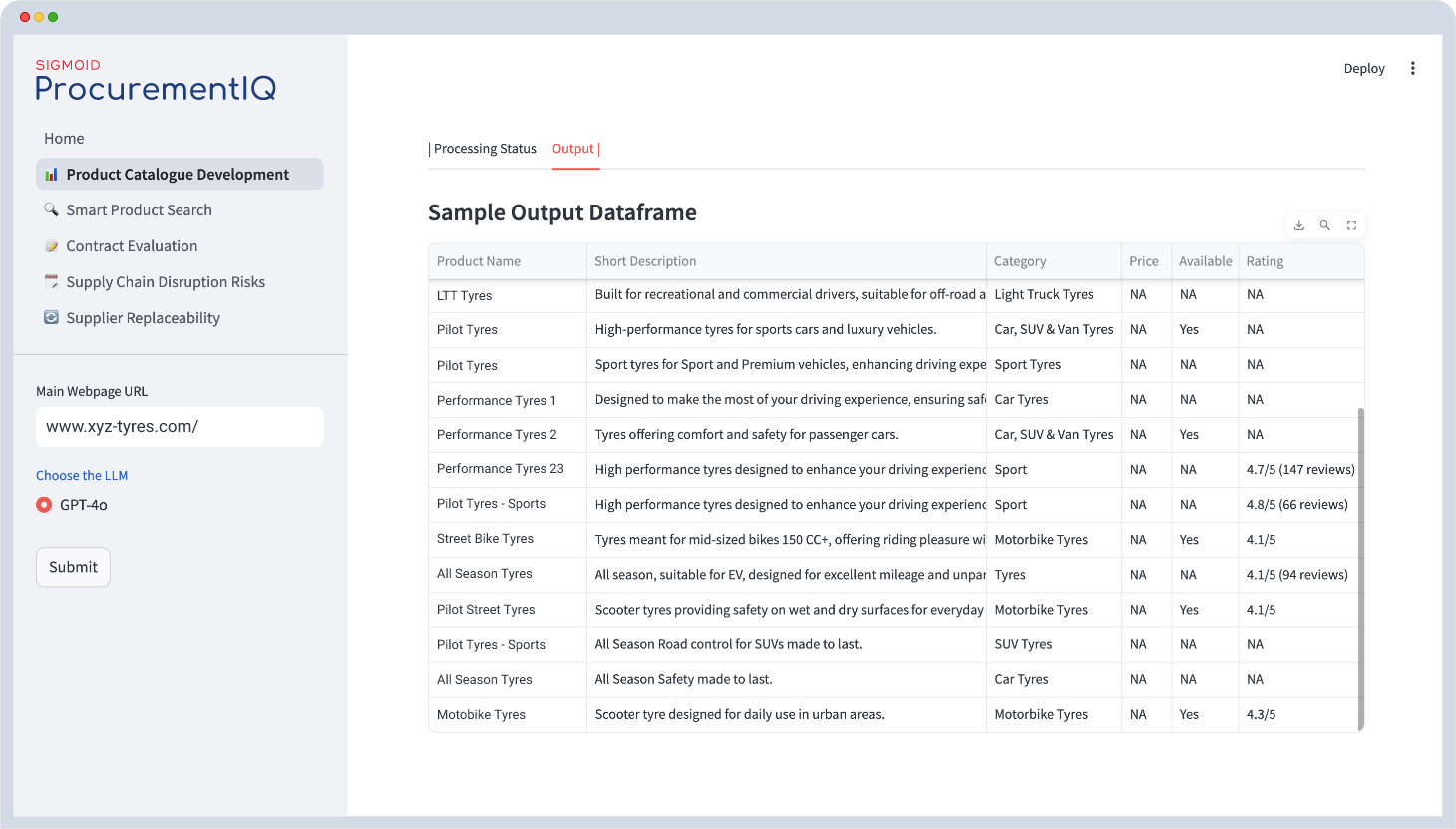
Task: Go to the Home page link
Action: [x=64, y=139]
